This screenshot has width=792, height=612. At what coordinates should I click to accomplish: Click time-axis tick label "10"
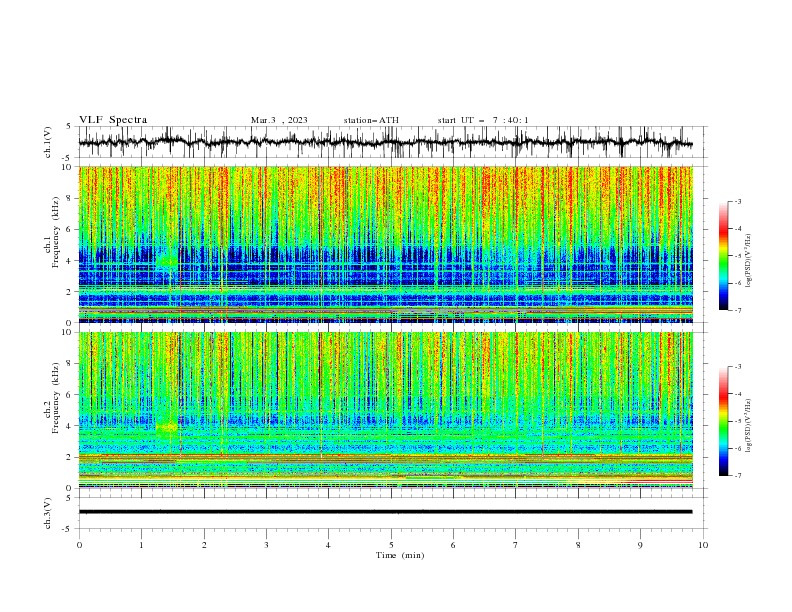(703, 545)
